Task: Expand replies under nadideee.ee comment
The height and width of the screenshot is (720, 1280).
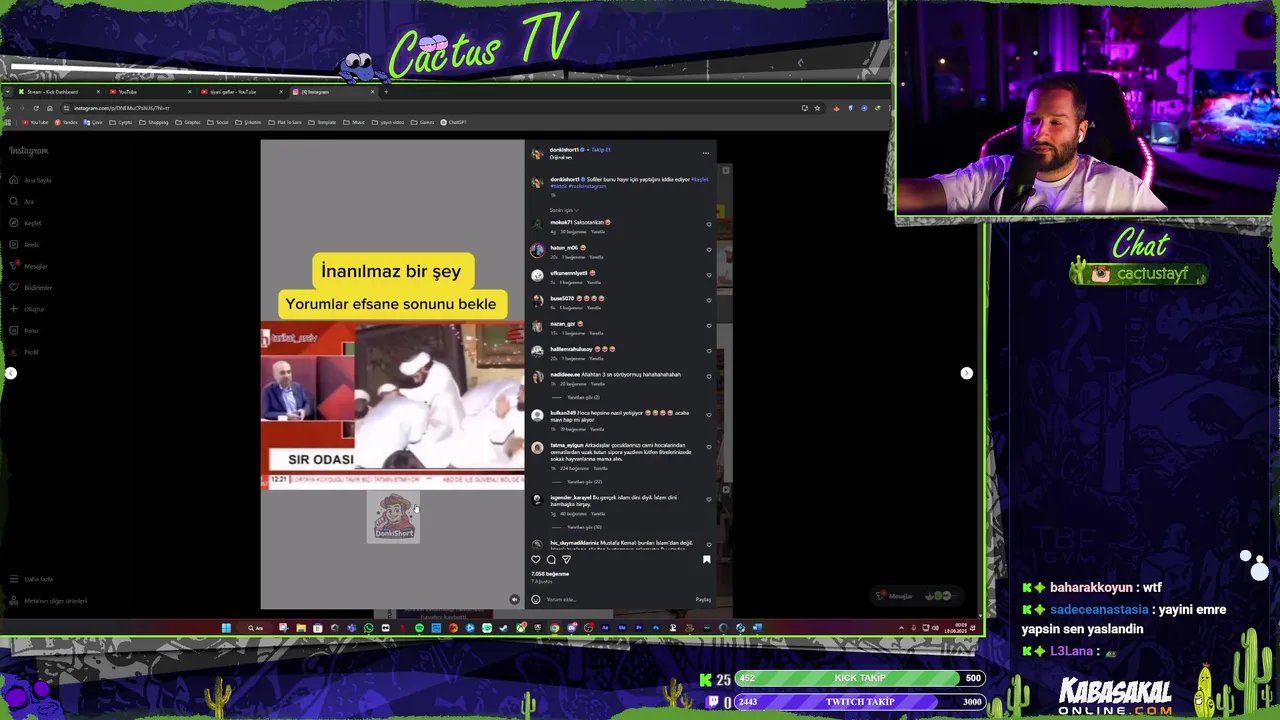Action: pyautogui.click(x=583, y=397)
